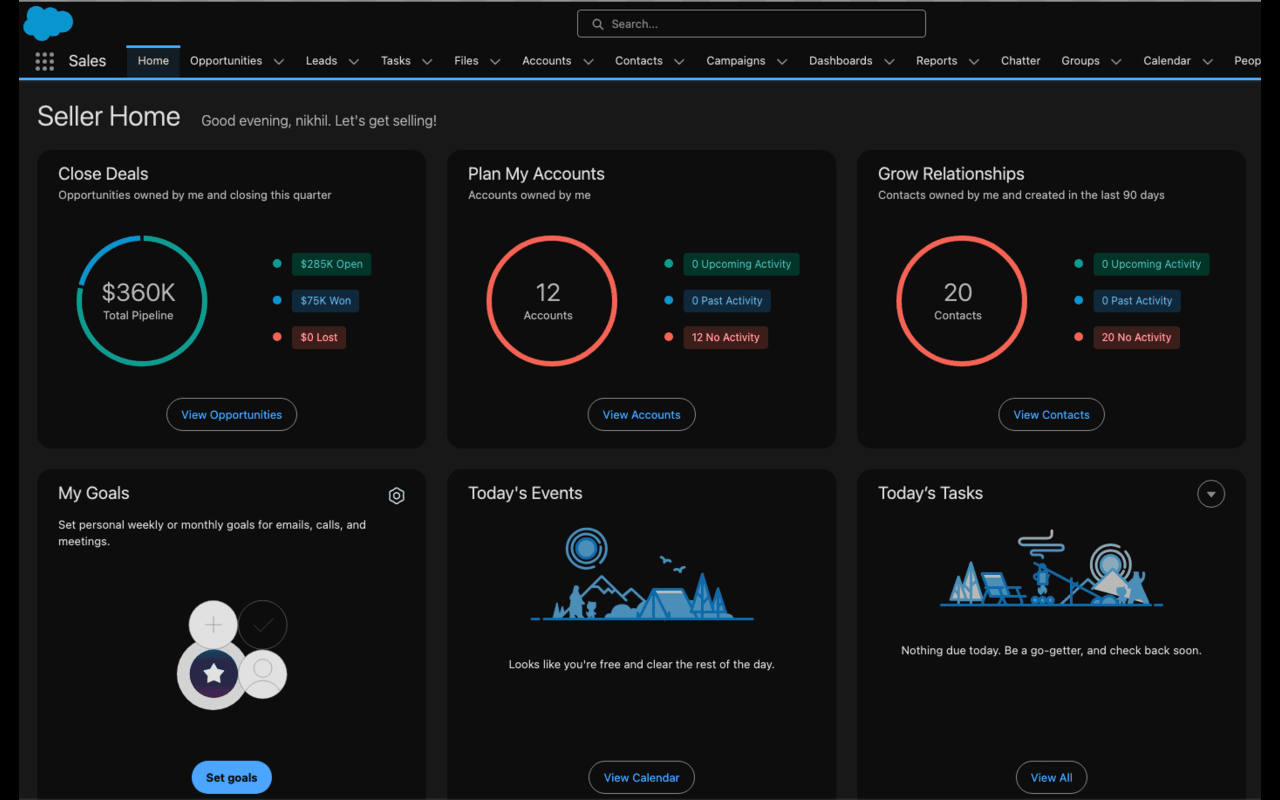Open the My Goals settings gear
The height and width of the screenshot is (800, 1280).
[x=396, y=495]
